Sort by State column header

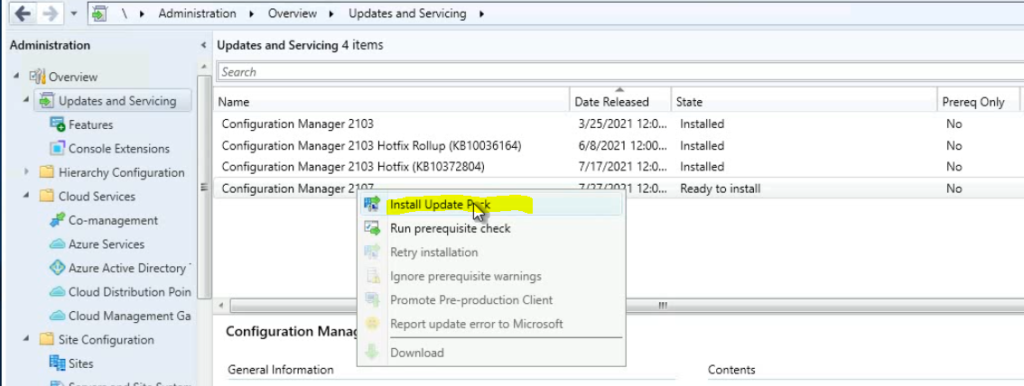click(805, 102)
